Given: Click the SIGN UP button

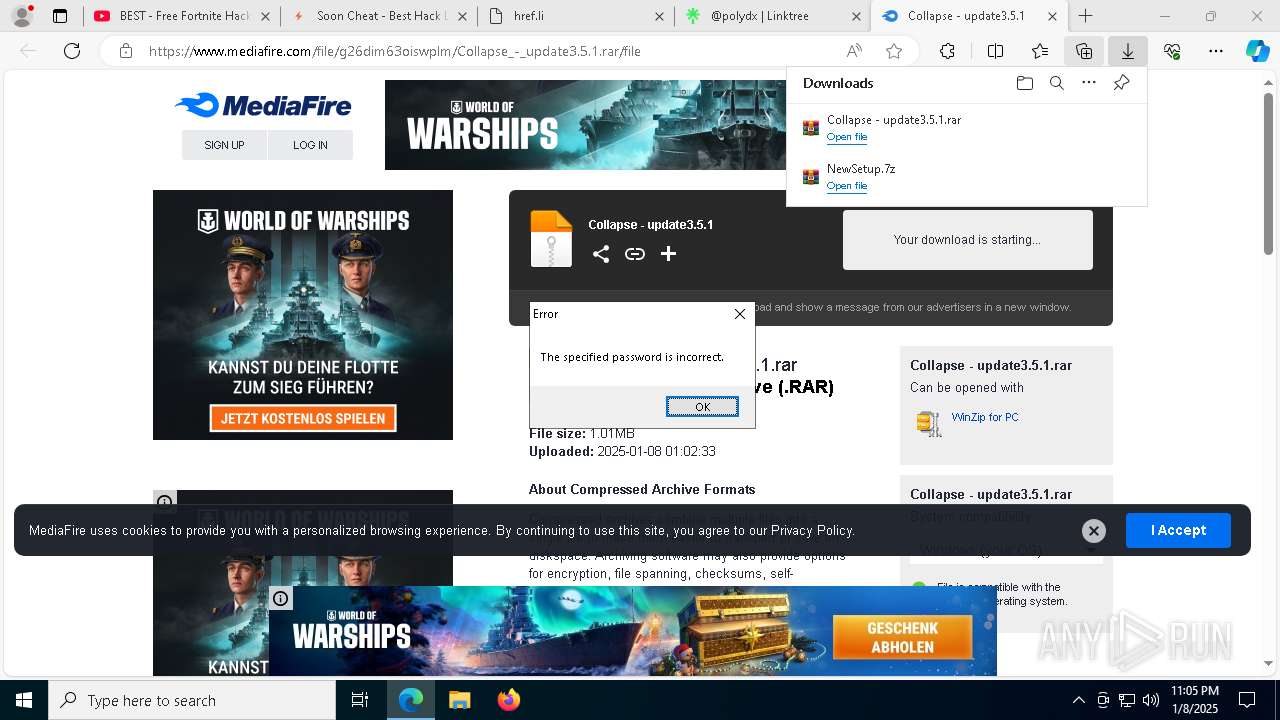Looking at the screenshot, I should [x=224, y=145].
